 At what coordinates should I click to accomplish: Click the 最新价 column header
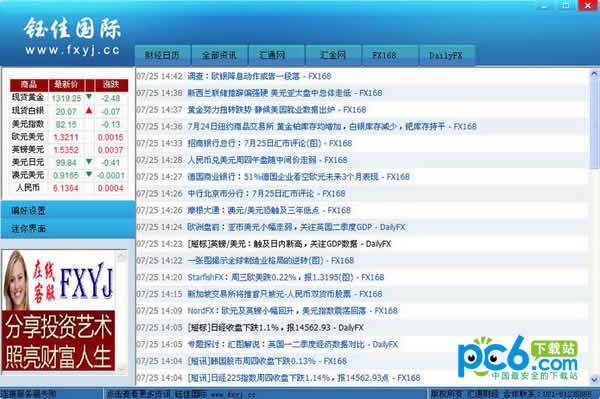[67, 85]
